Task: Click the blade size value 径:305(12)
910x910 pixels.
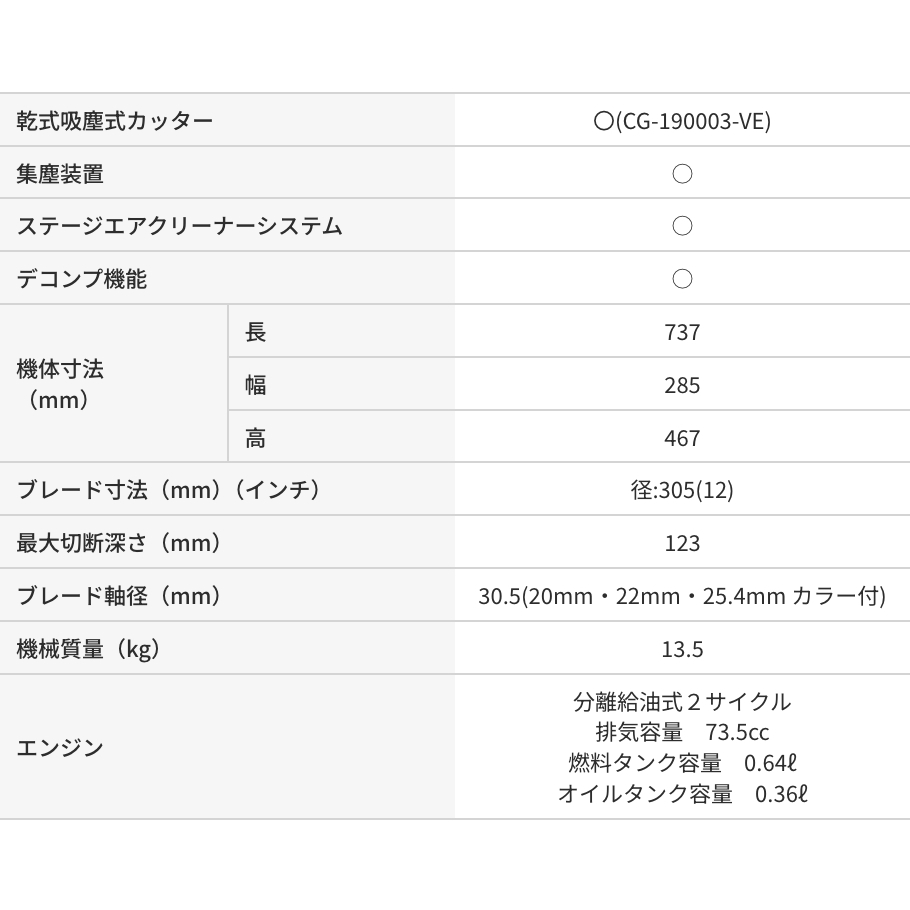Action: point(682,490)
